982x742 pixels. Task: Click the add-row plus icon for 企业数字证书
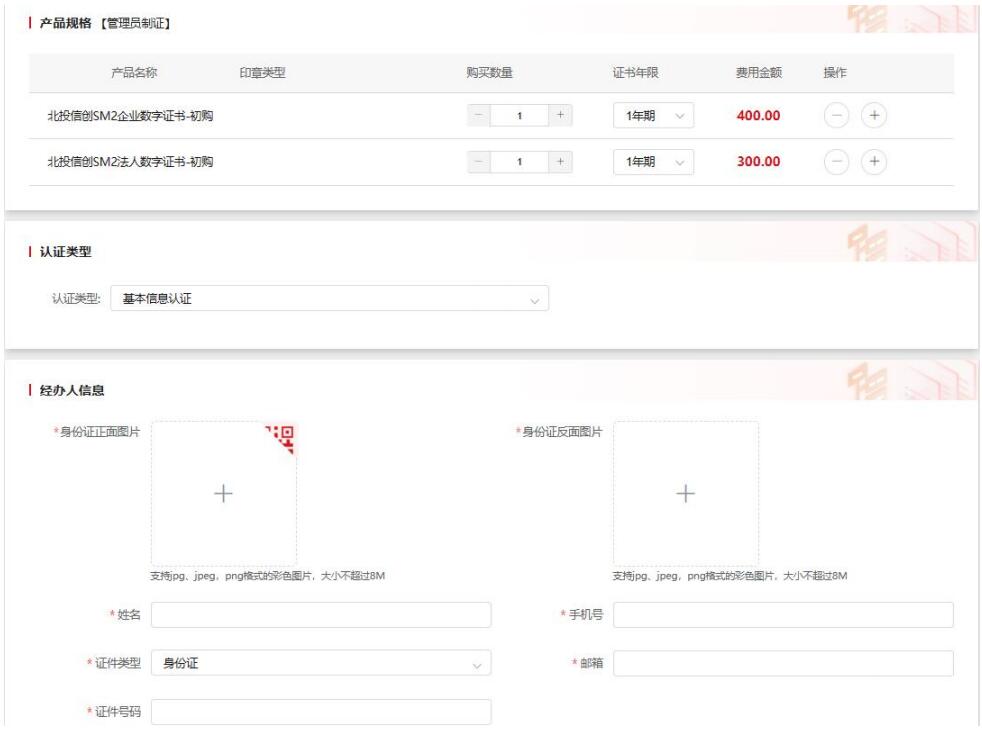click(874, 116)
